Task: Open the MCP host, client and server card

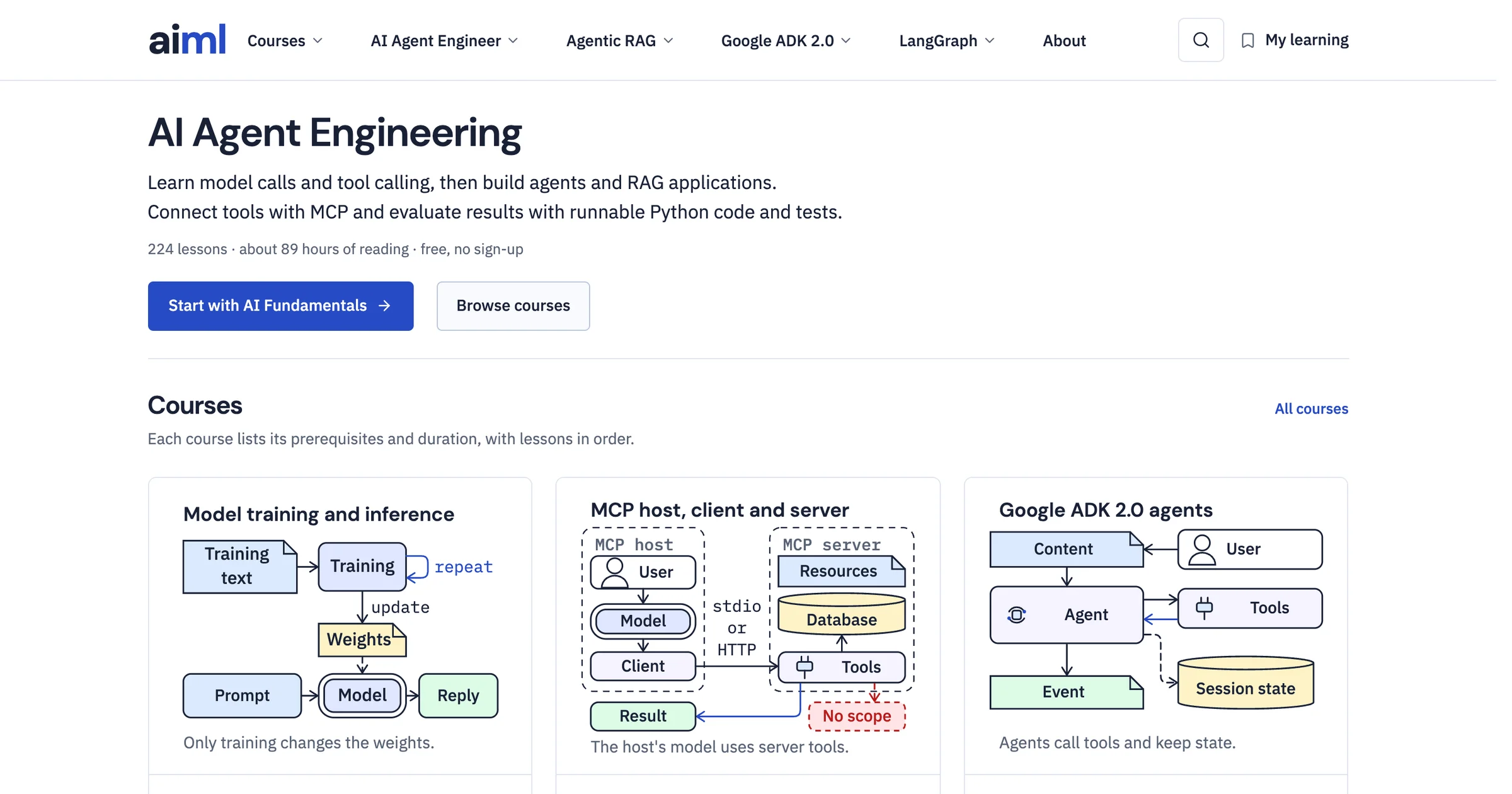Action: (x=748, y=635)
